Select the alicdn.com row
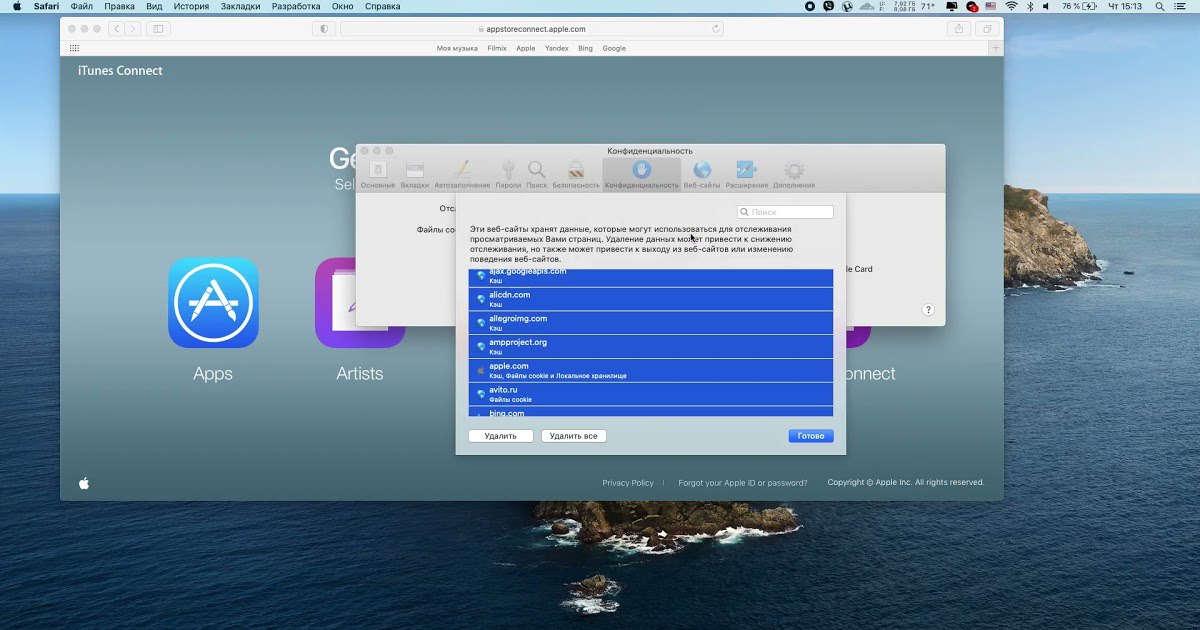Screen dimensions: 1200x630 [x=651, y=298]
